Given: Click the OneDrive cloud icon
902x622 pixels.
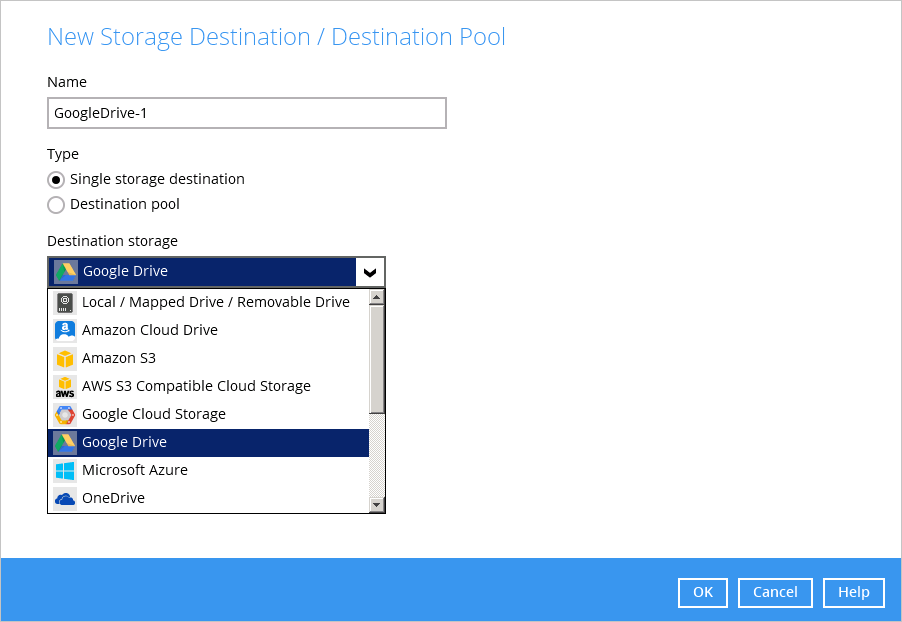Looking at the screenshot, I should coord(65,498).
